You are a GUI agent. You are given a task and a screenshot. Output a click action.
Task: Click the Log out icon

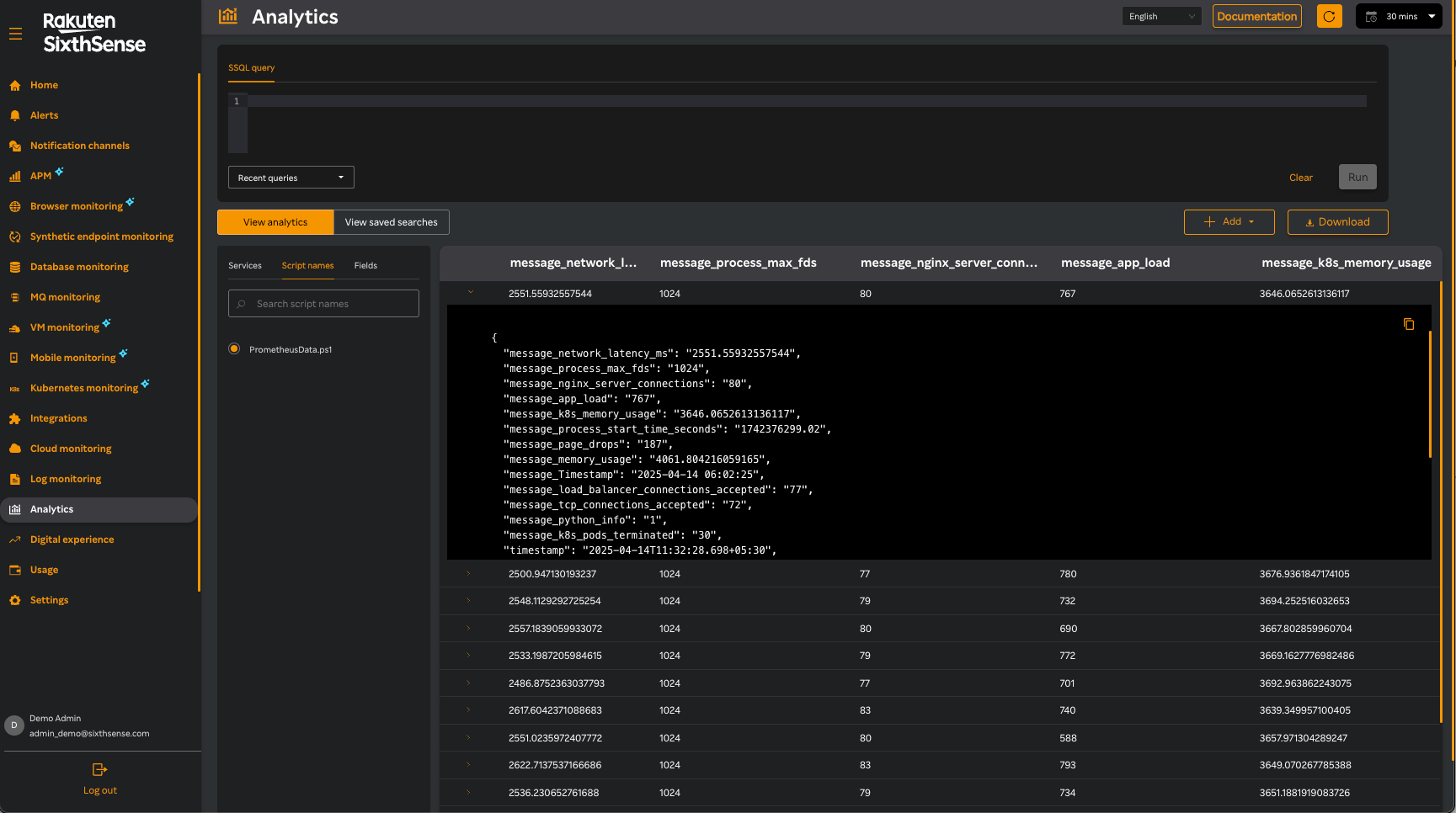coord(99,769)
